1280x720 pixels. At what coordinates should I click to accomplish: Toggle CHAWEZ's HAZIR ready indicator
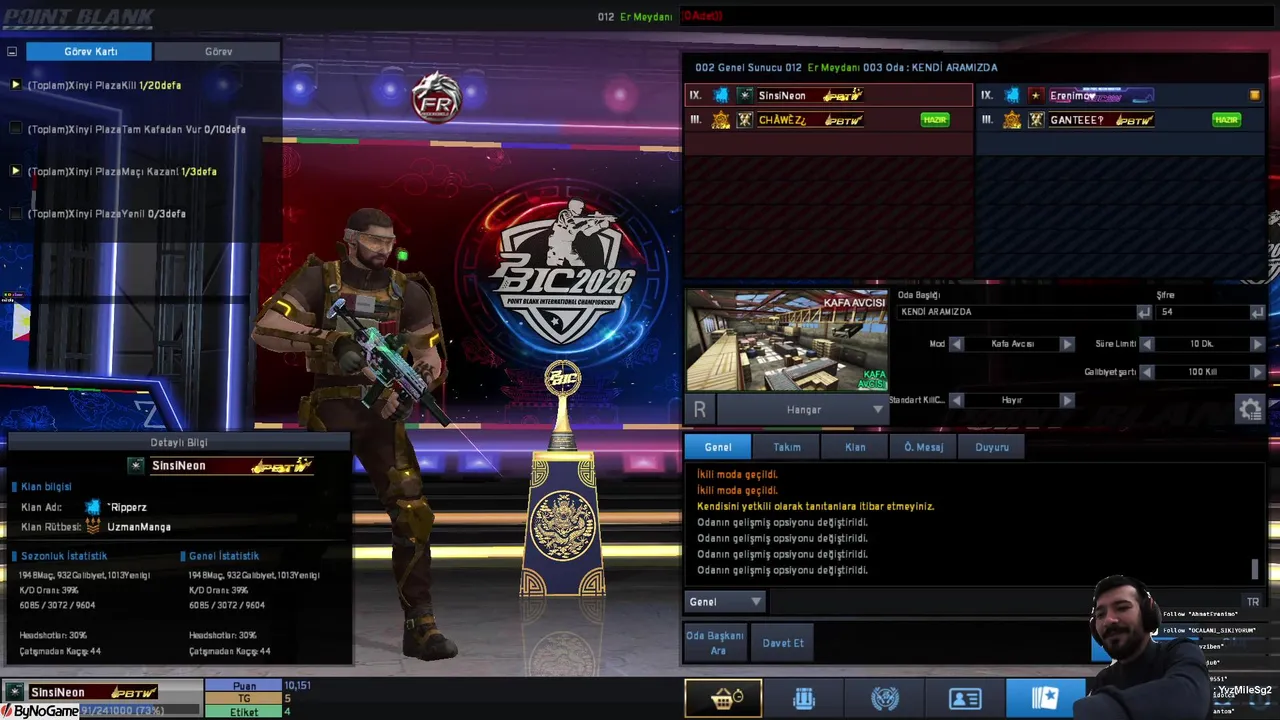click(x=935, y=120)
